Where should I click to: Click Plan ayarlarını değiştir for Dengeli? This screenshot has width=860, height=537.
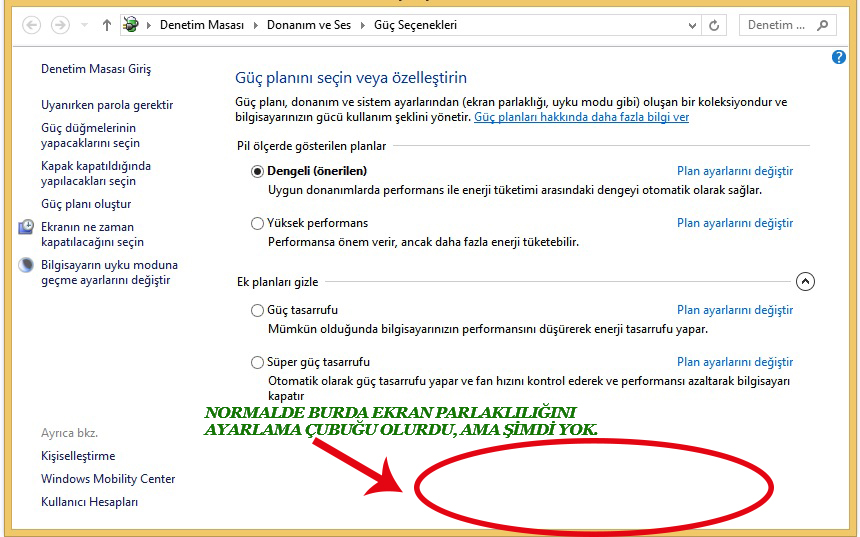pyautogui.click(x=734, y=171)
